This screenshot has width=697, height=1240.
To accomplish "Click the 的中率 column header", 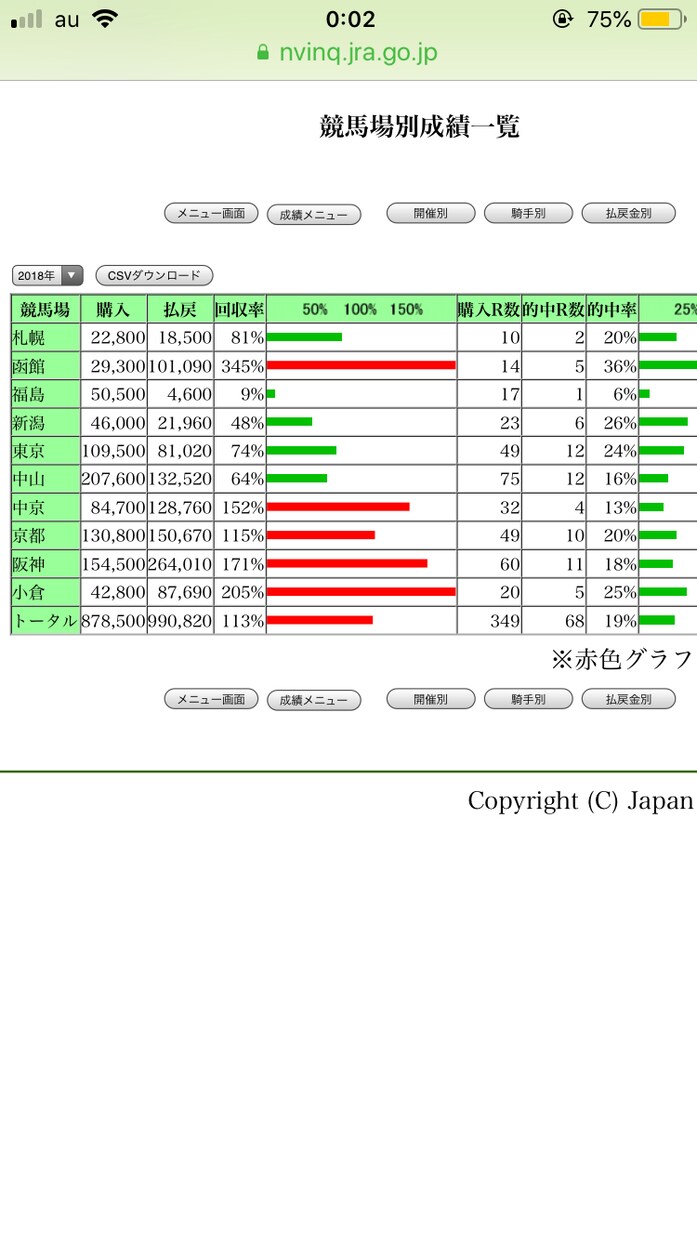I will point(612,309).
